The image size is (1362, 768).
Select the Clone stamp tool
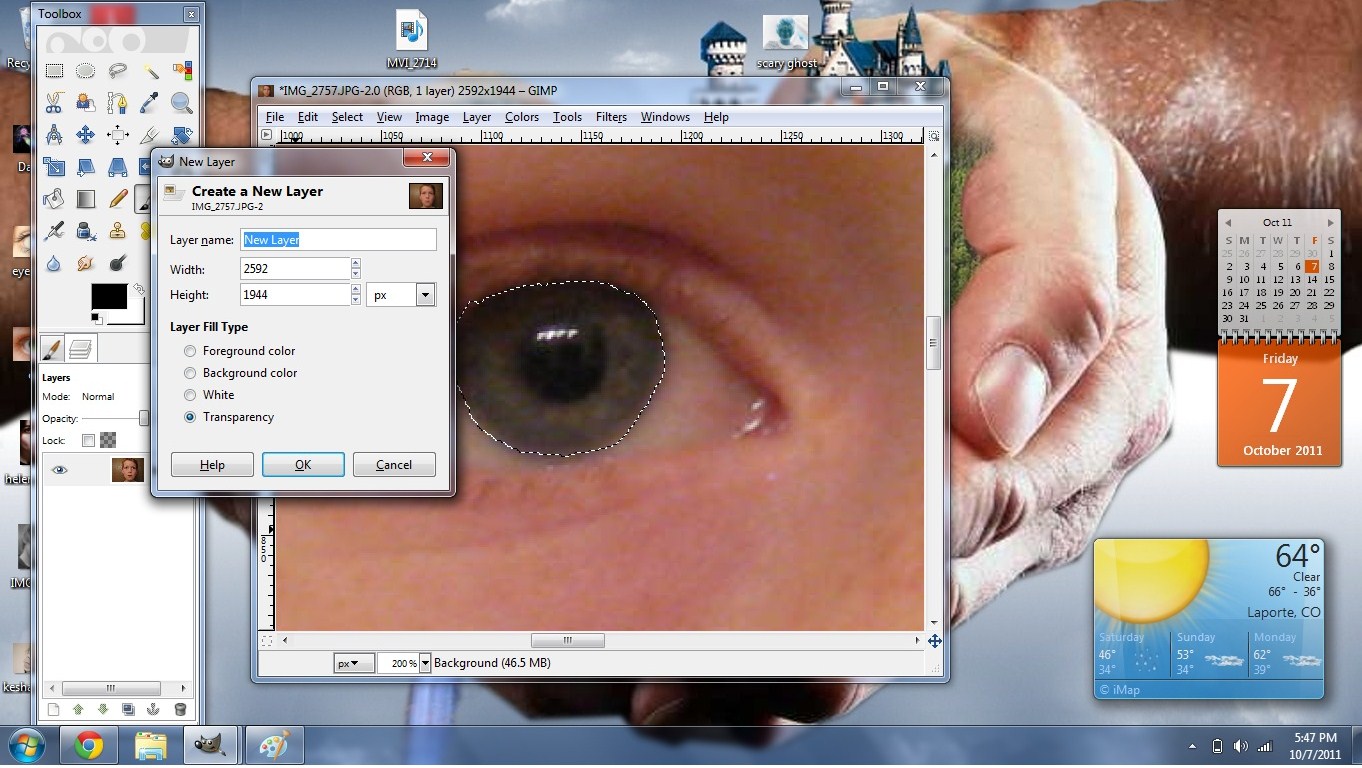coord(118,231)
